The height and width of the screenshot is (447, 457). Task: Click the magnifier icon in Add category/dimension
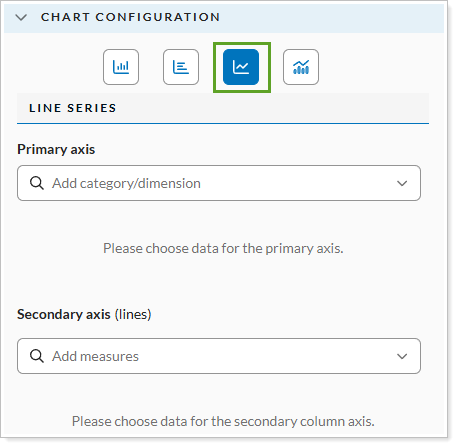(x=37, y=183)
